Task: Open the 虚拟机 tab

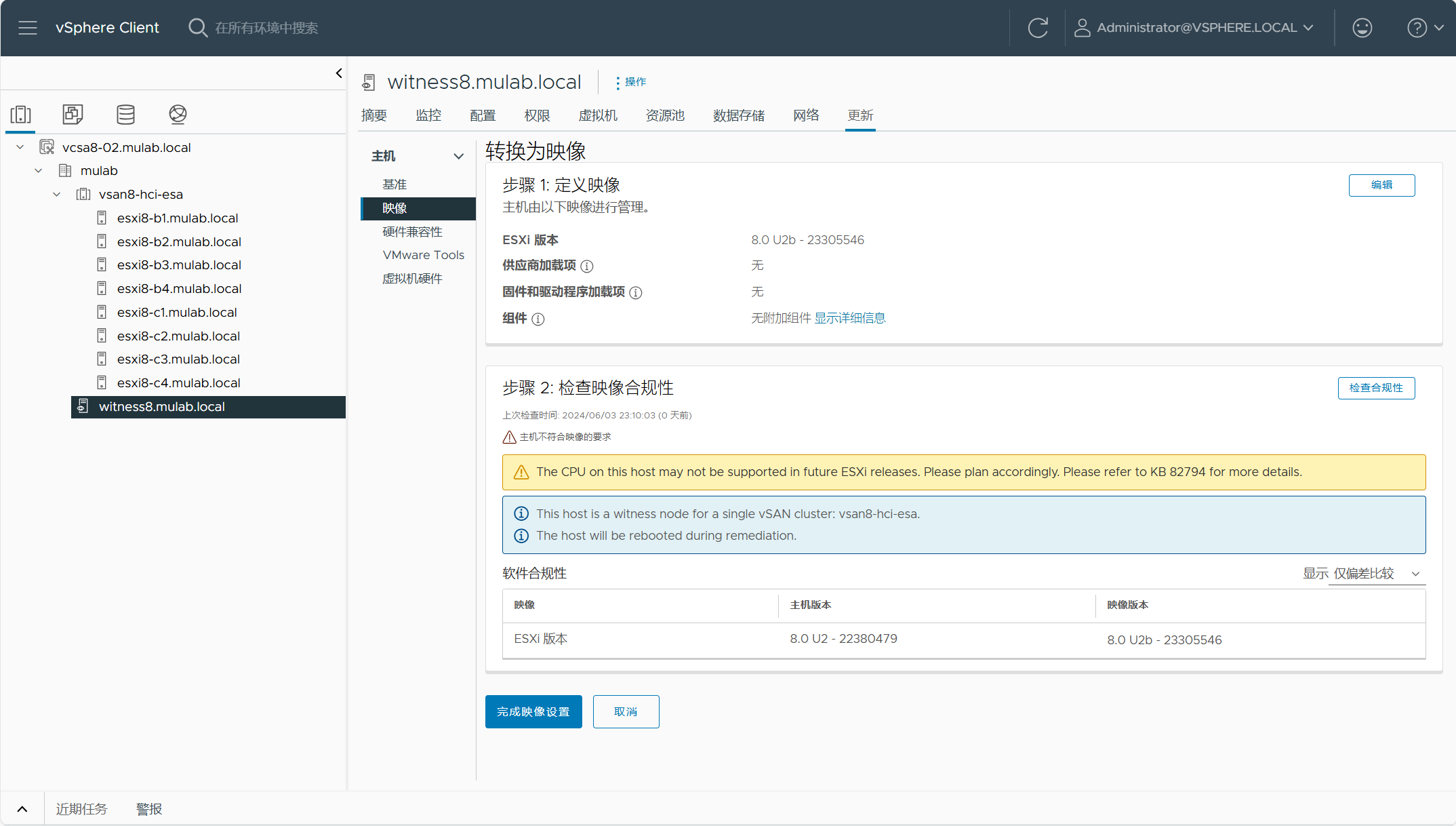Action: click(598, 115)
